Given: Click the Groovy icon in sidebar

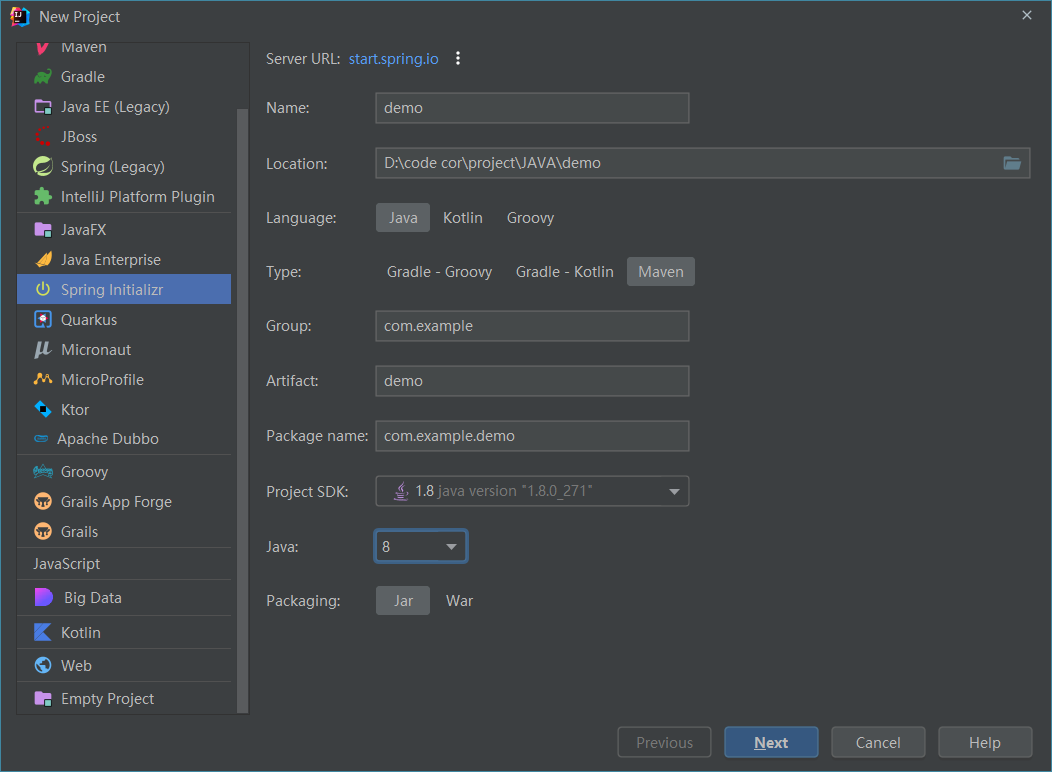Looking at the screenshot, I should (x=43, y=472).
